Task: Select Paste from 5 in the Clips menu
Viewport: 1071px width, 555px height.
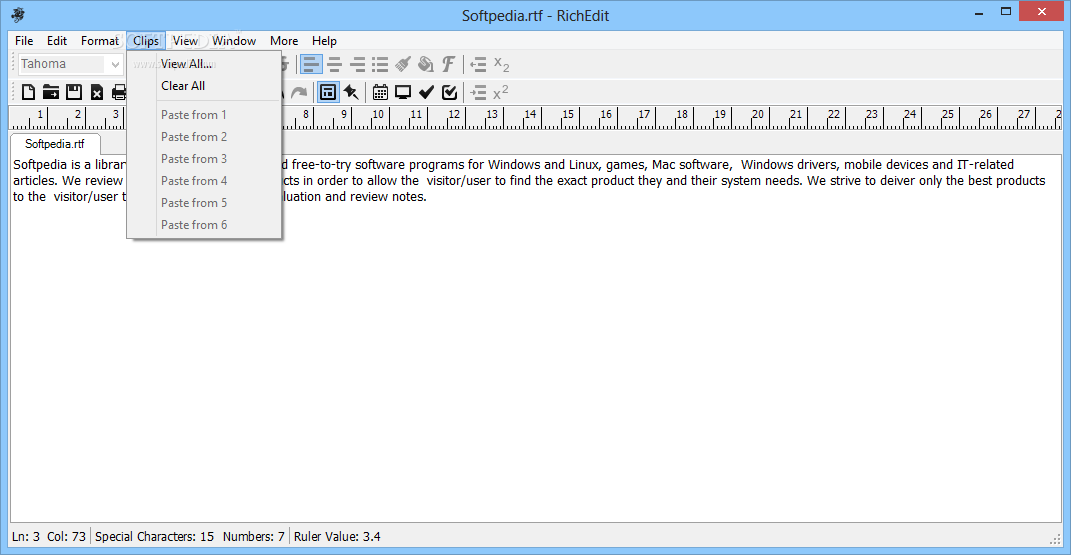Action: (204, 203)
